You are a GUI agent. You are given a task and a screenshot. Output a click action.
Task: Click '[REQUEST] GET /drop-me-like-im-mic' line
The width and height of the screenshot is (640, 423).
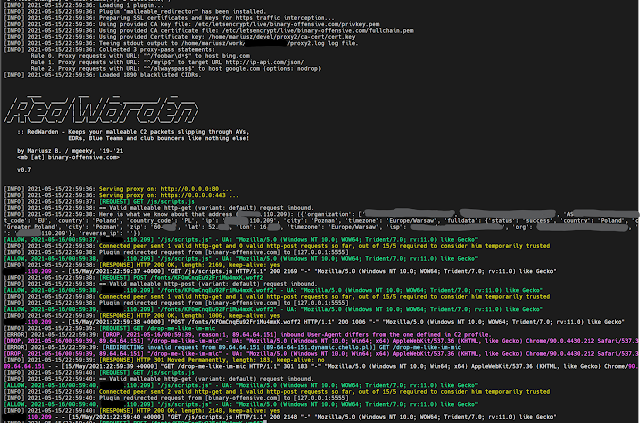coord(109,329)
